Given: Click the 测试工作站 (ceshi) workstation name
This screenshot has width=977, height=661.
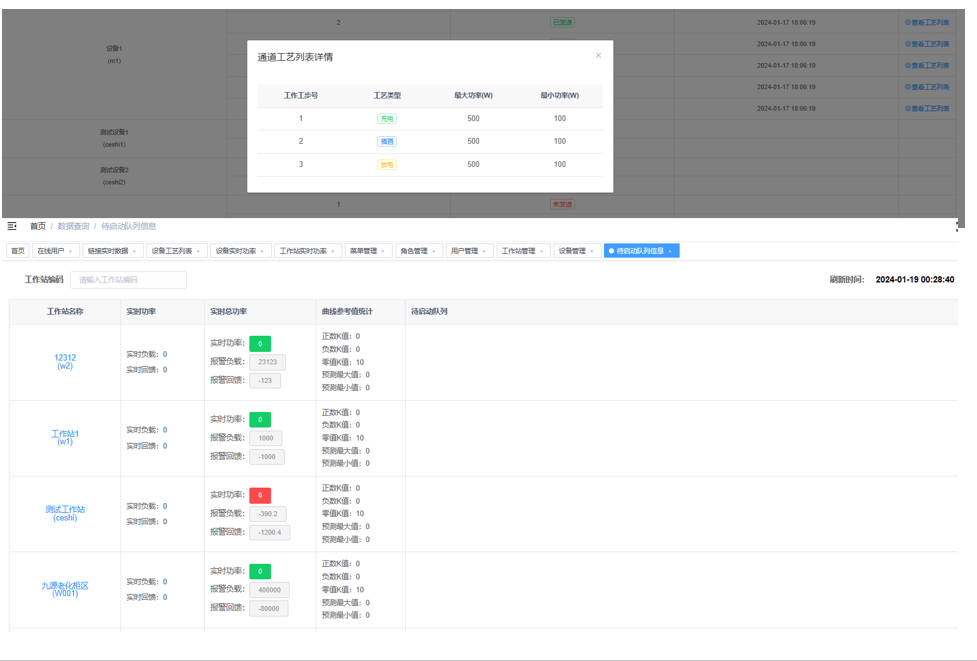Looking at the screenshot, I should (x=65, y=513).
